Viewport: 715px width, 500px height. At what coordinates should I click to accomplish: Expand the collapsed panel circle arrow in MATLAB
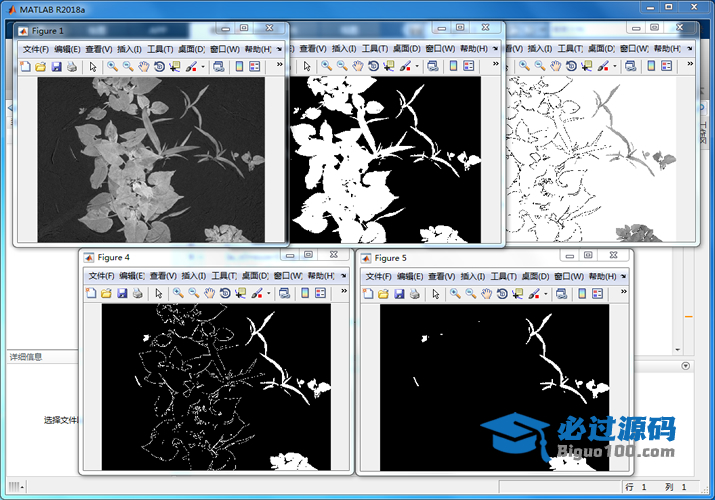click(685, 366)
